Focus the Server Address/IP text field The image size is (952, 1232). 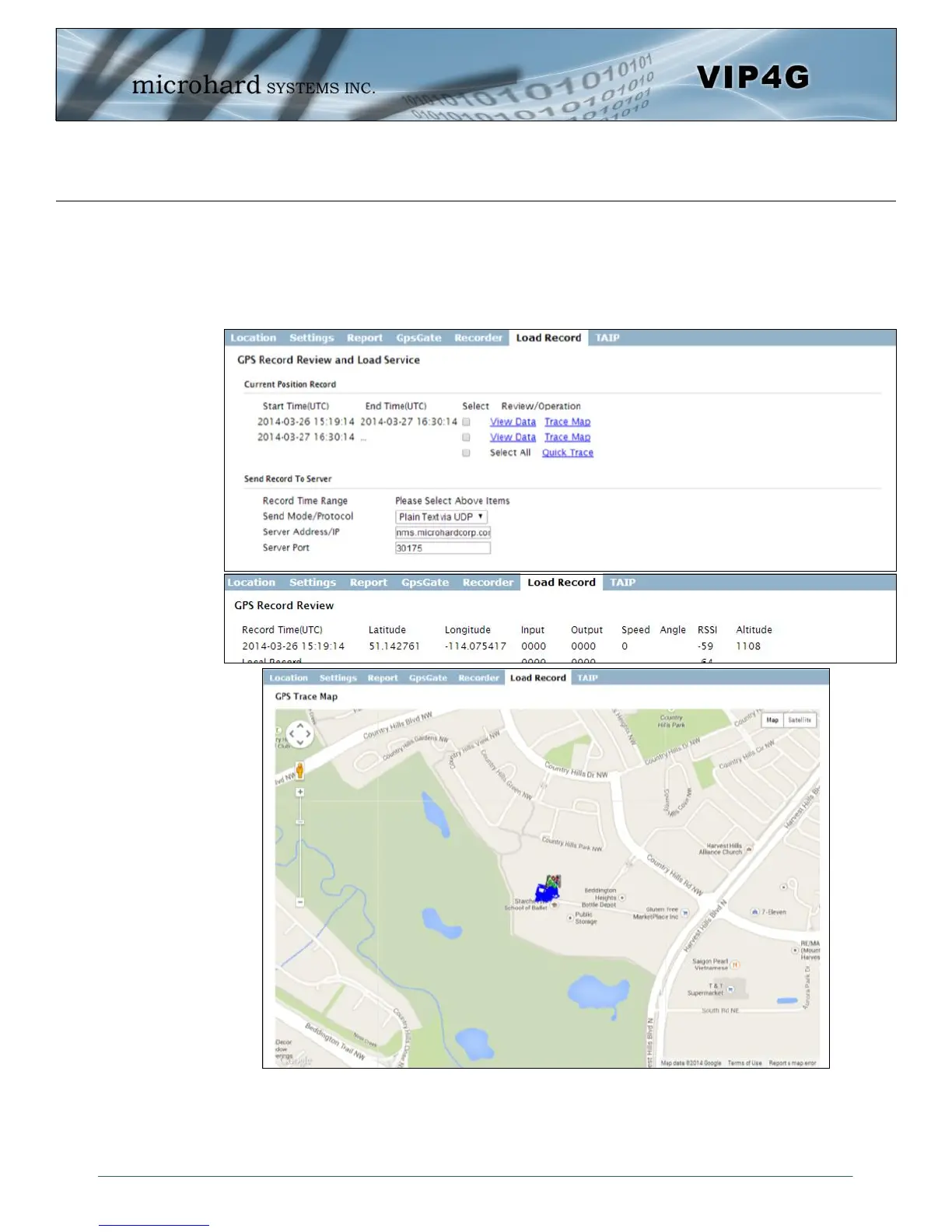(443, 533)
